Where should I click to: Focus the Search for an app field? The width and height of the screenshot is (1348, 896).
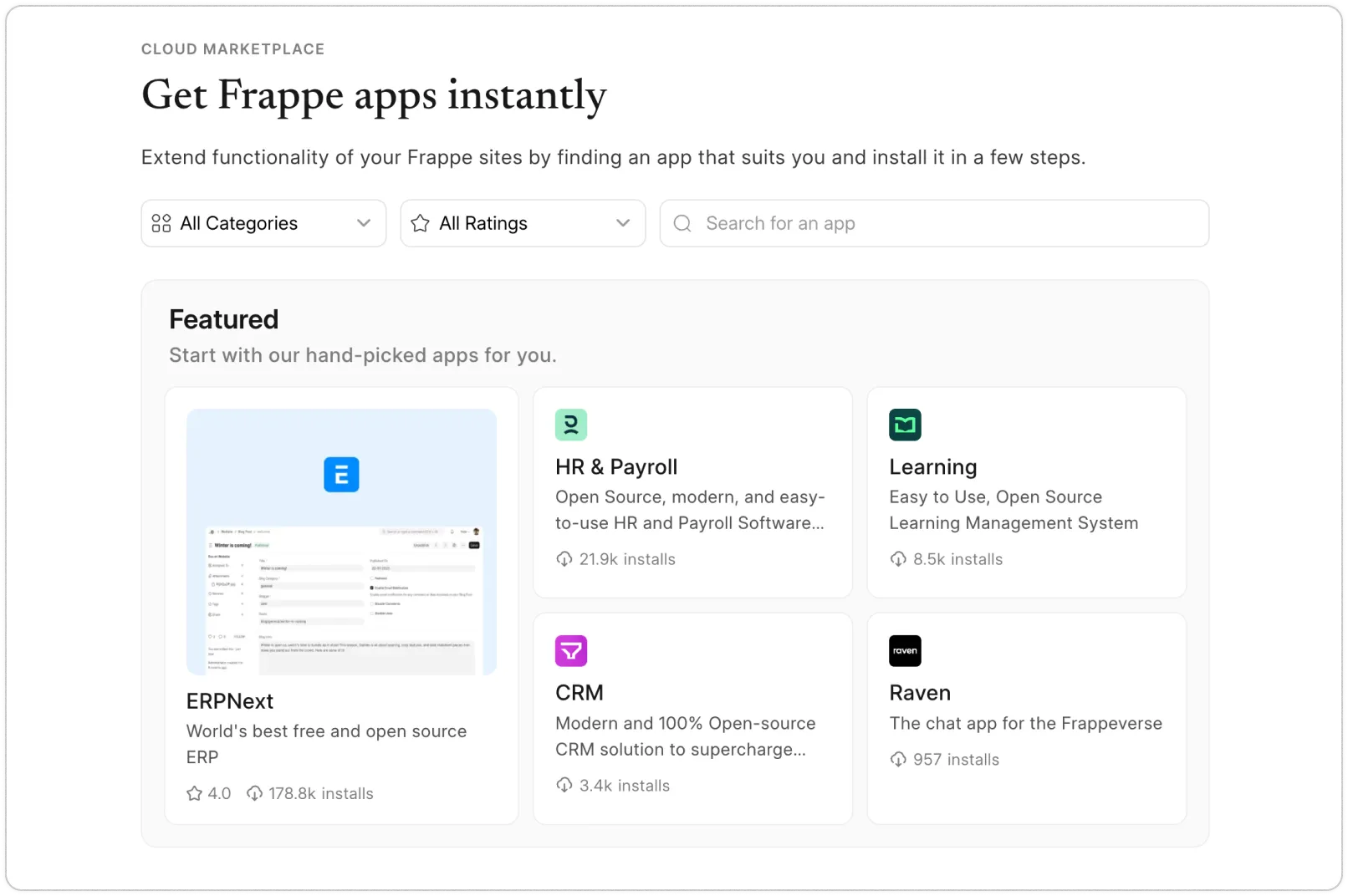point(945,223)
